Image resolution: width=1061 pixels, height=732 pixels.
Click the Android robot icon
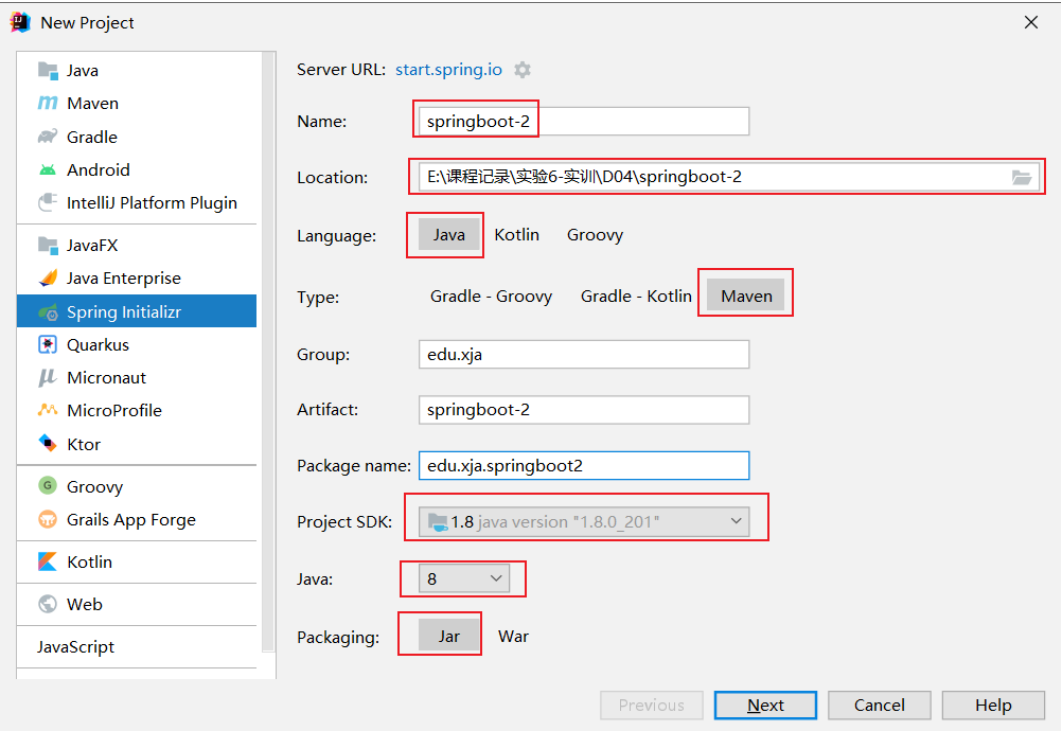(48, 170)
